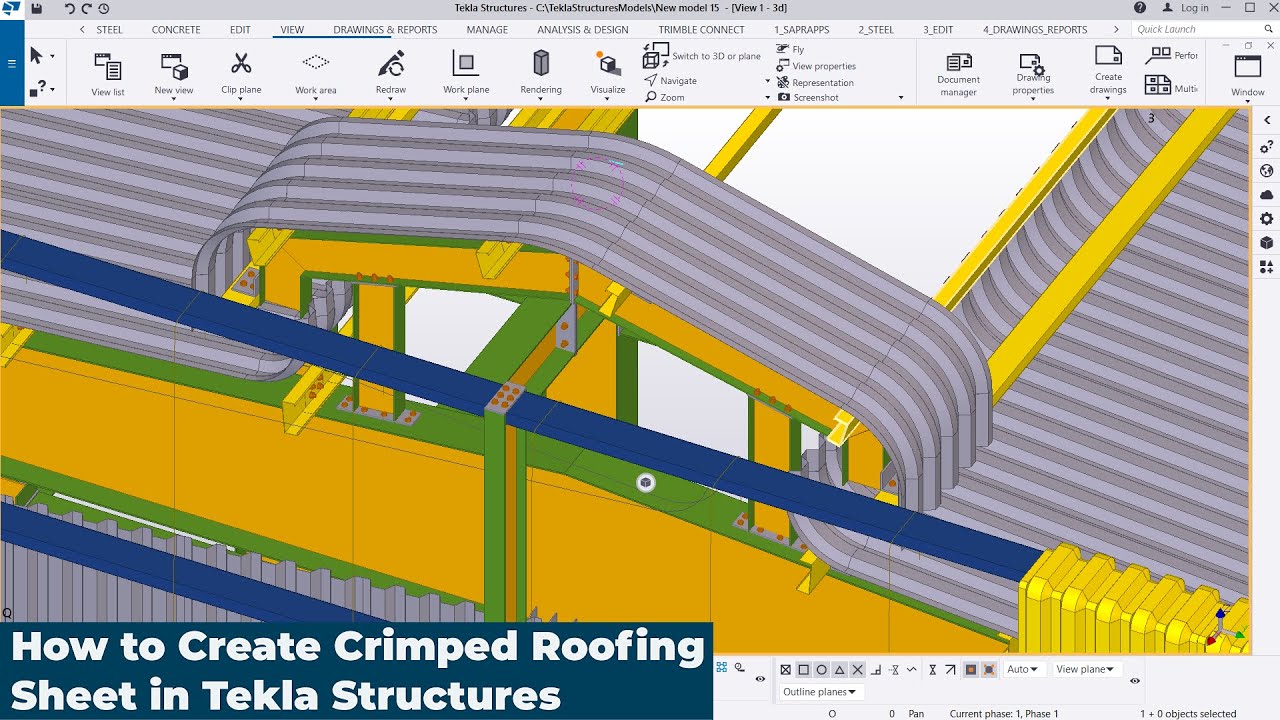Click the Work plane icon
1280x720 pixels.
click(466, 64)
